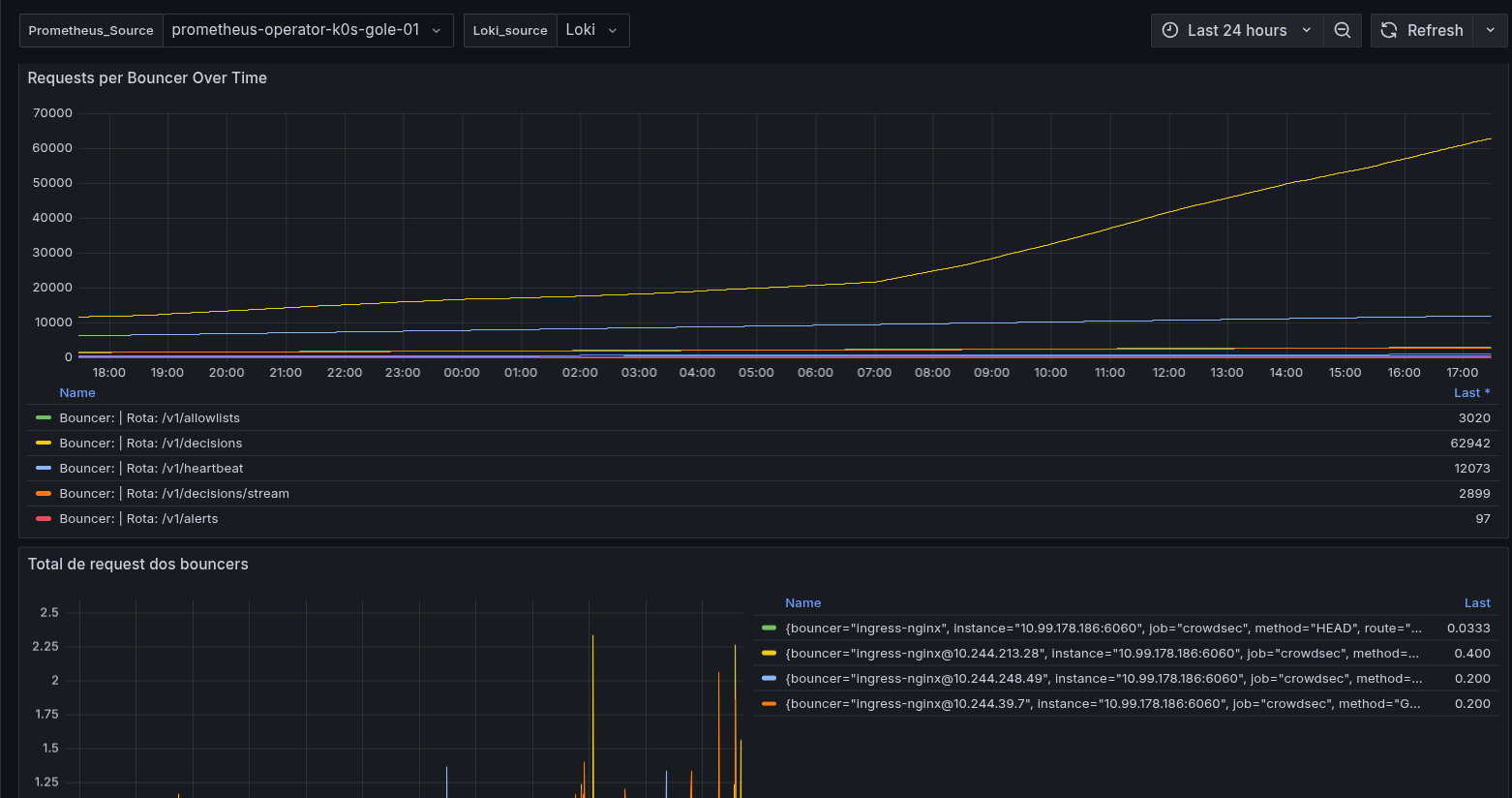Viewport: 1512px width, 798px height.
Task: Toggle the ingress-nginx HEAD method series
Action: coord(1104,629)
